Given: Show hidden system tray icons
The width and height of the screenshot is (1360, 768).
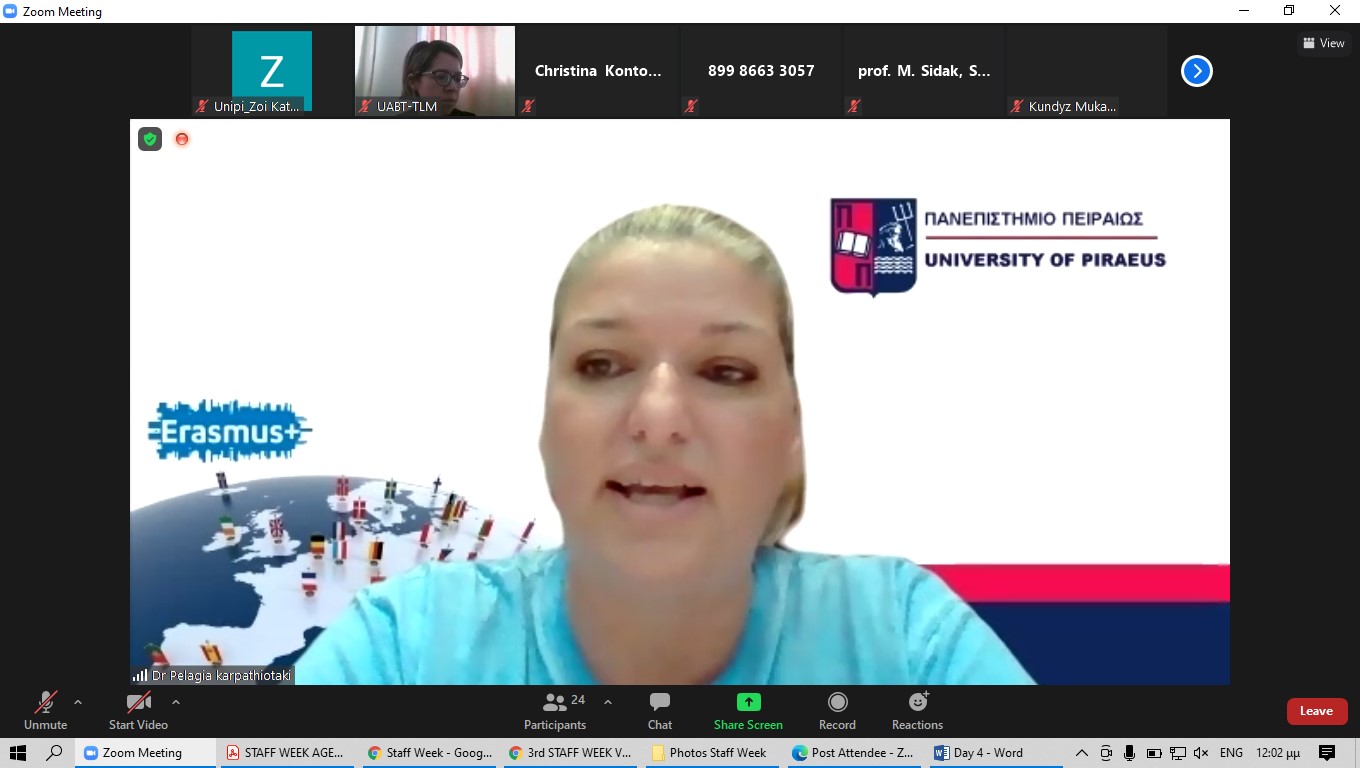Looking at the screenshot, I should click(1082, 753).
